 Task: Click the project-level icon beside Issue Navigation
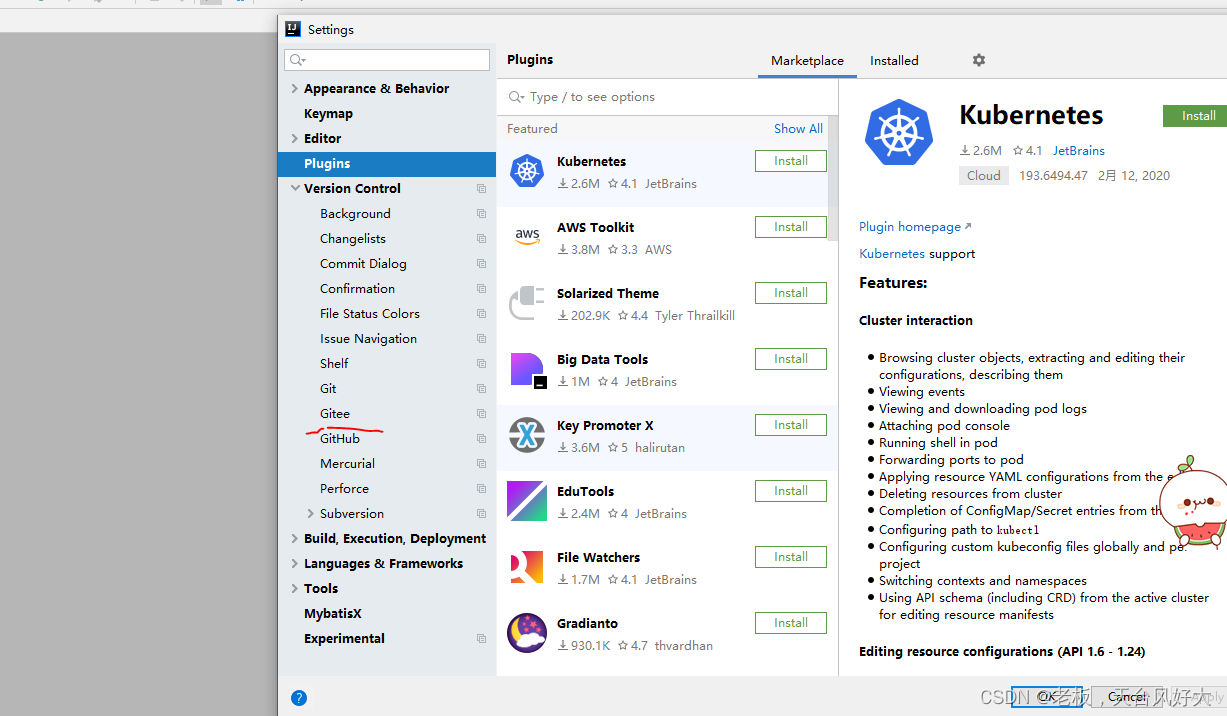point(481,339)
